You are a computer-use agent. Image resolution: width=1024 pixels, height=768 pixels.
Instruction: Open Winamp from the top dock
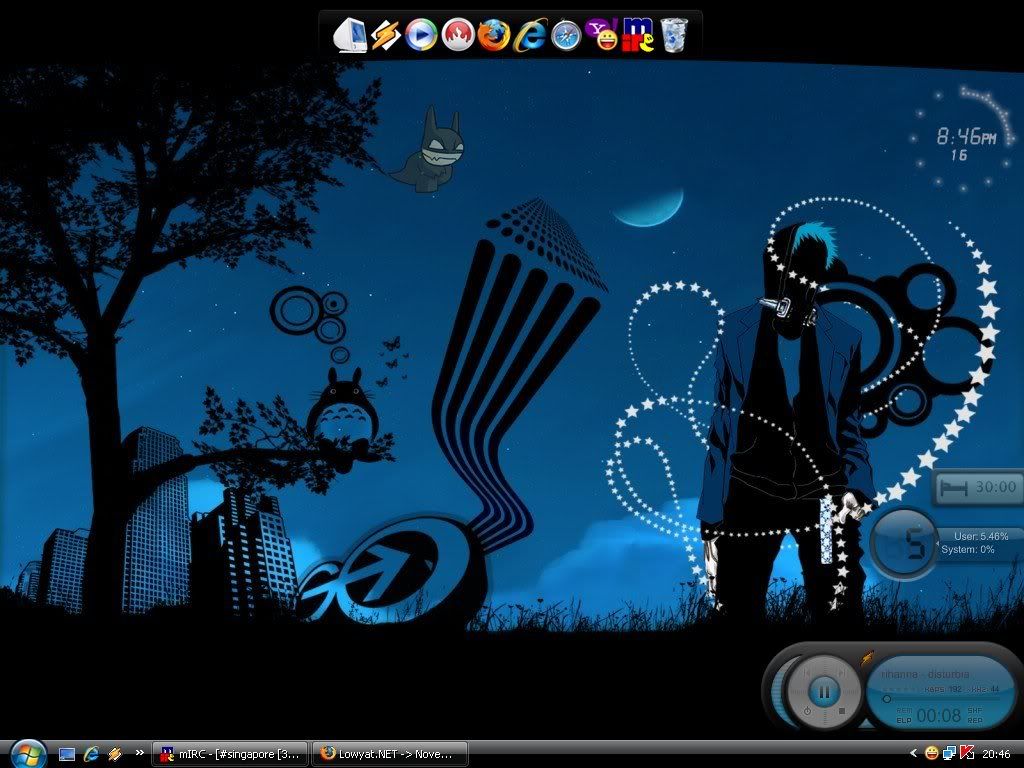(x=385, y=36)
